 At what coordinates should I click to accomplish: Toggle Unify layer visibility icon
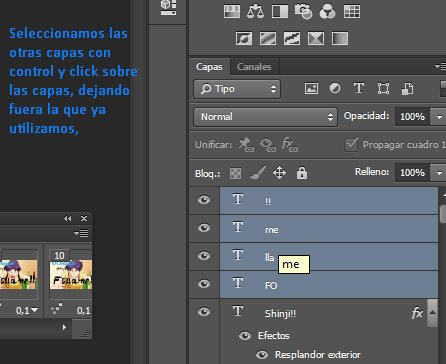click(268, 145)
